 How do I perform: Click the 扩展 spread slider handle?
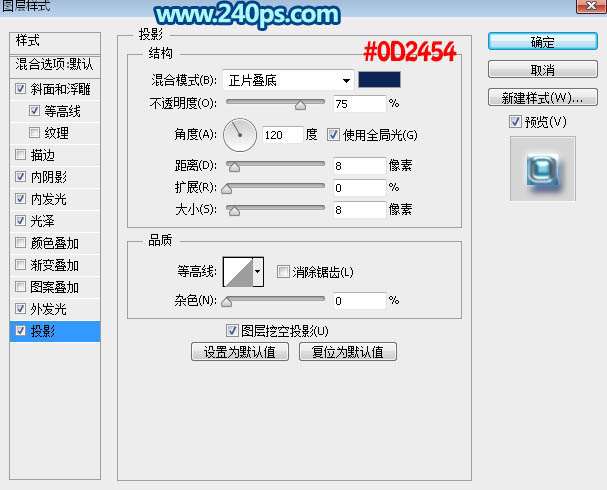227,189
